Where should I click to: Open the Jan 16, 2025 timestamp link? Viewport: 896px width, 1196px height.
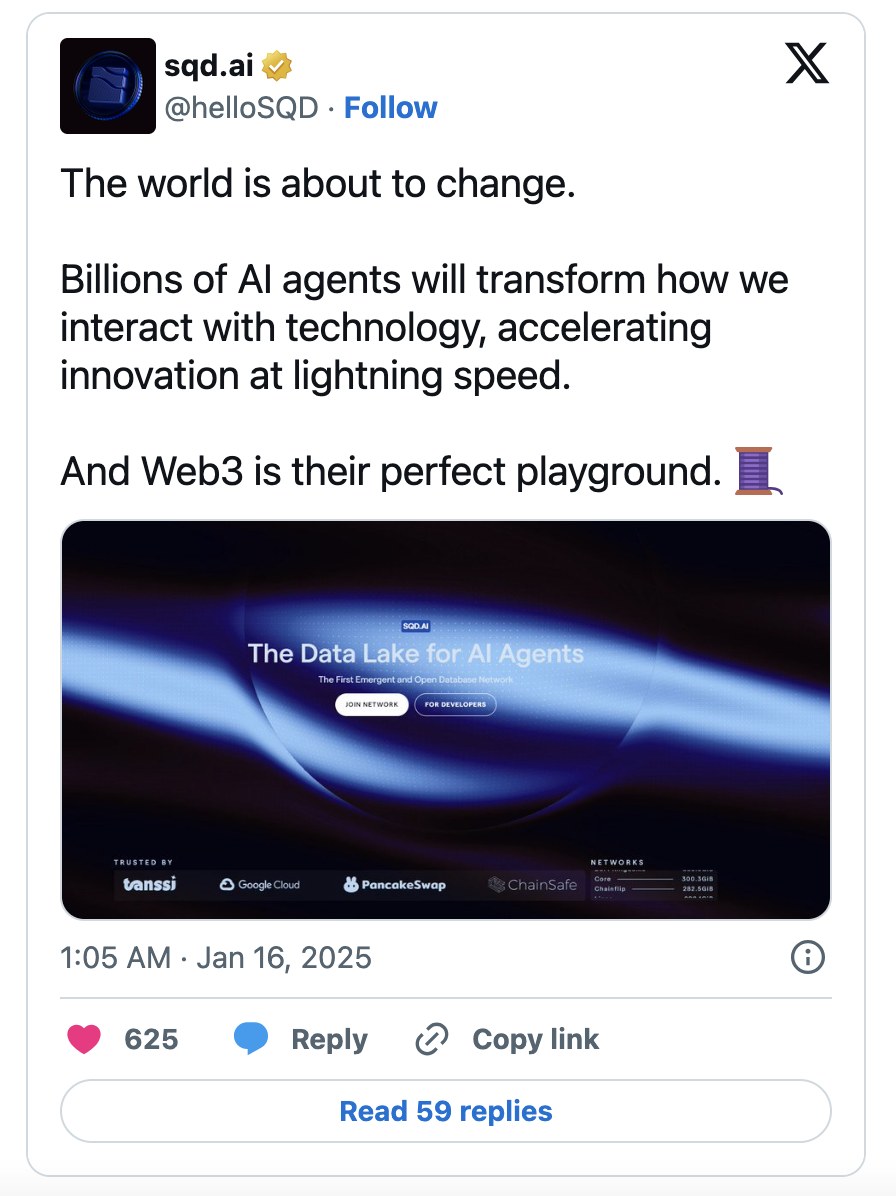pyautogui.click(x=216, y=958)
